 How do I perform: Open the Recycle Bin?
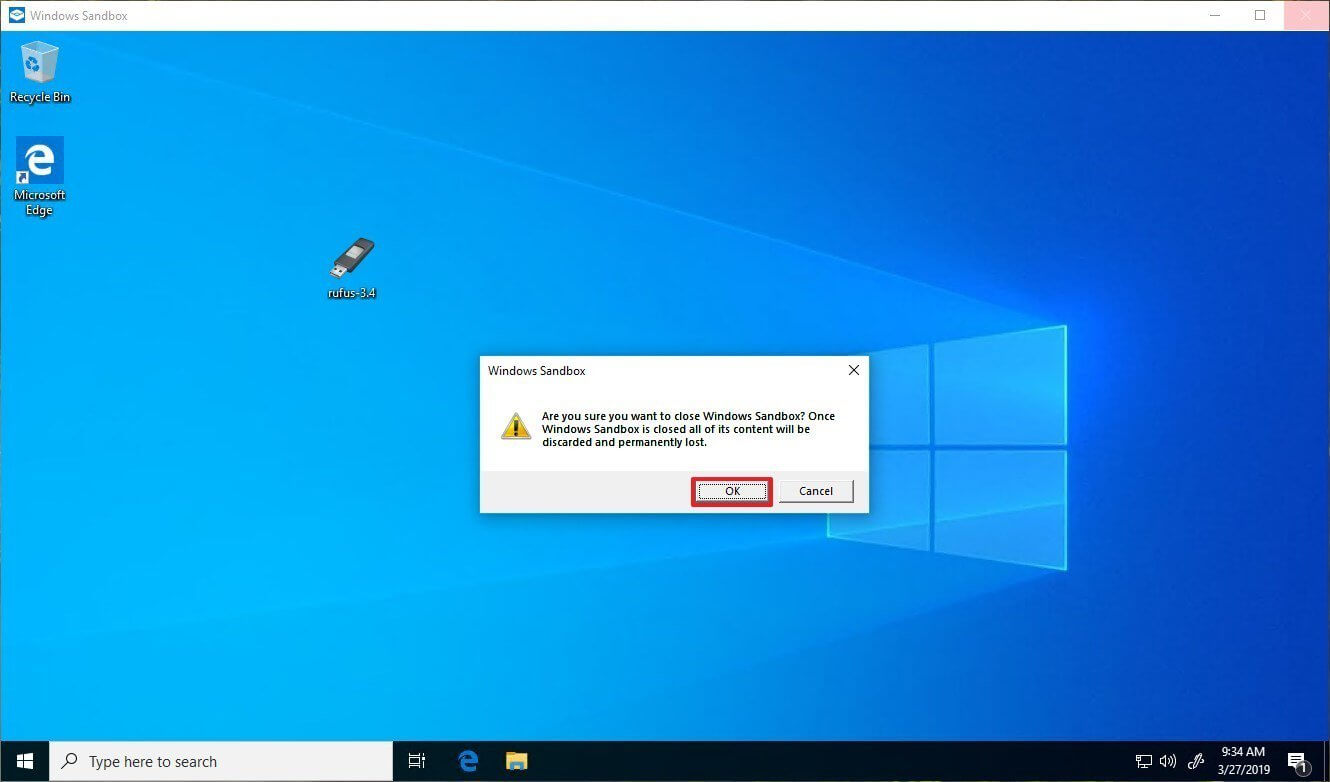[x=39, y=62]
